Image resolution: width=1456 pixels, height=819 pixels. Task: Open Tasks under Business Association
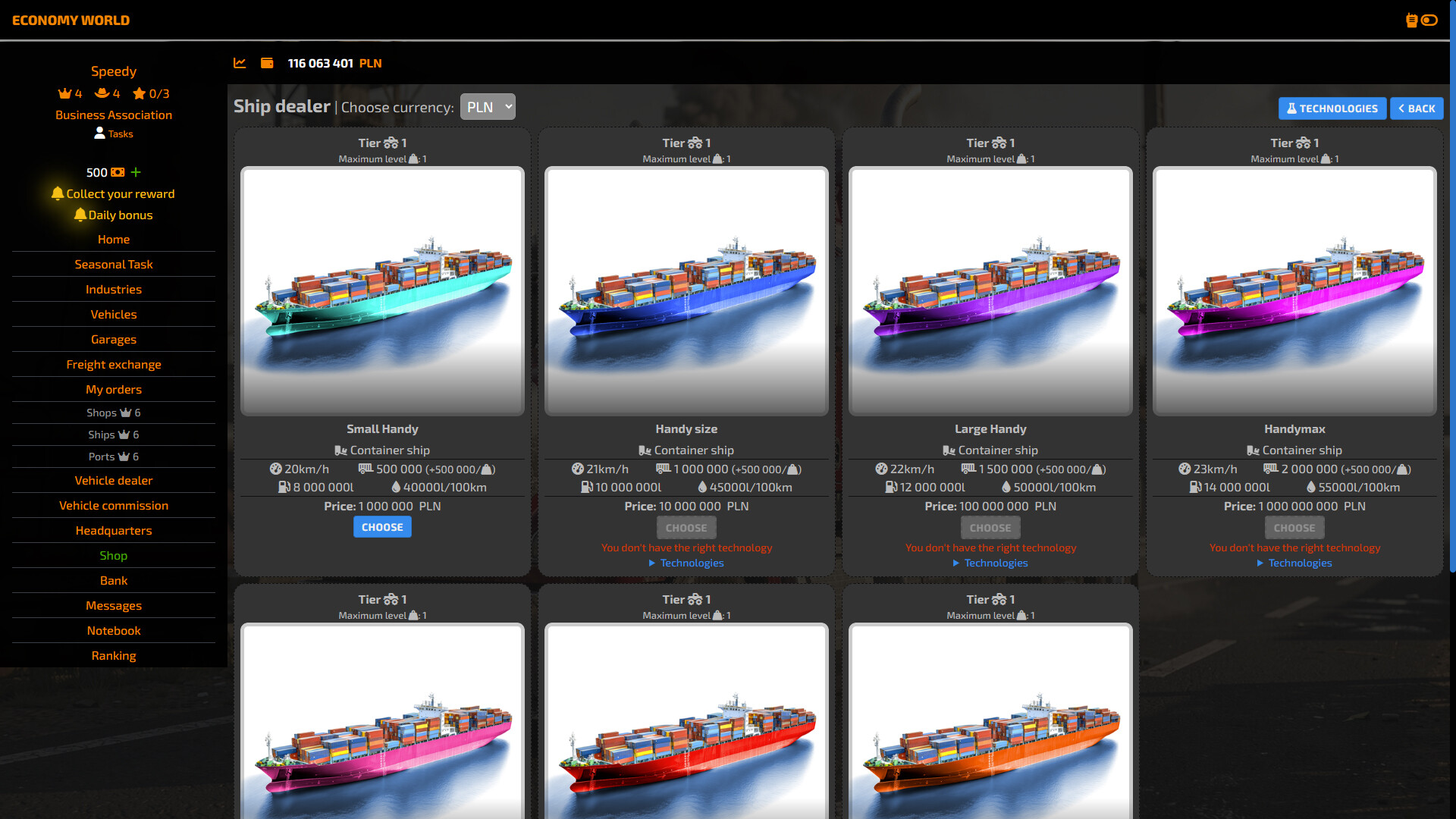(114, 133)
